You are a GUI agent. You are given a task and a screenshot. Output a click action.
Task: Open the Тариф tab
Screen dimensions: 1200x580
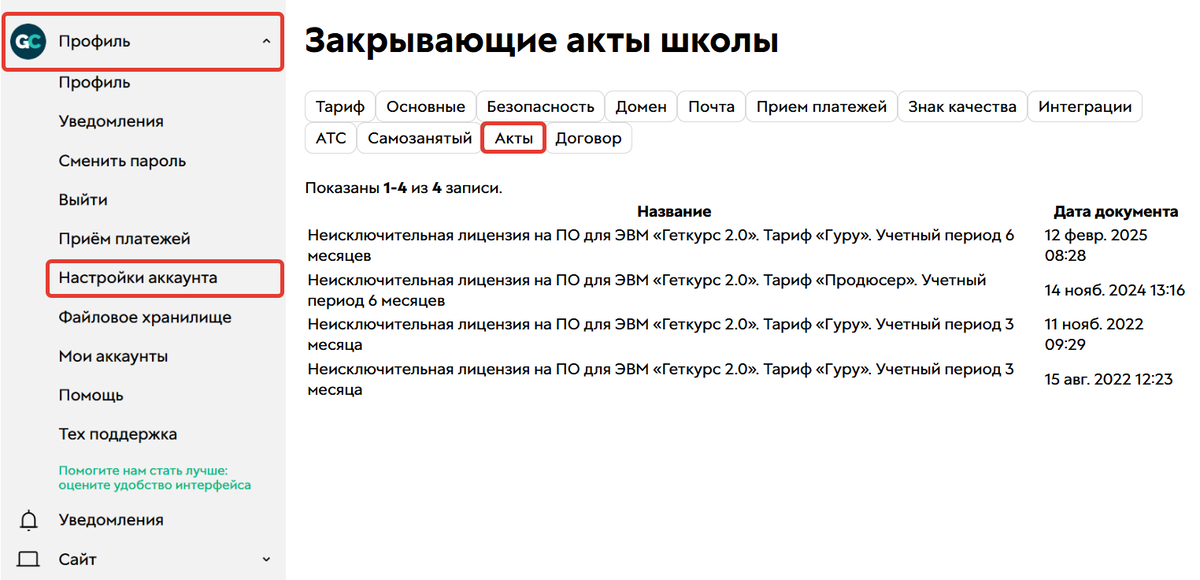coord(340,107)
